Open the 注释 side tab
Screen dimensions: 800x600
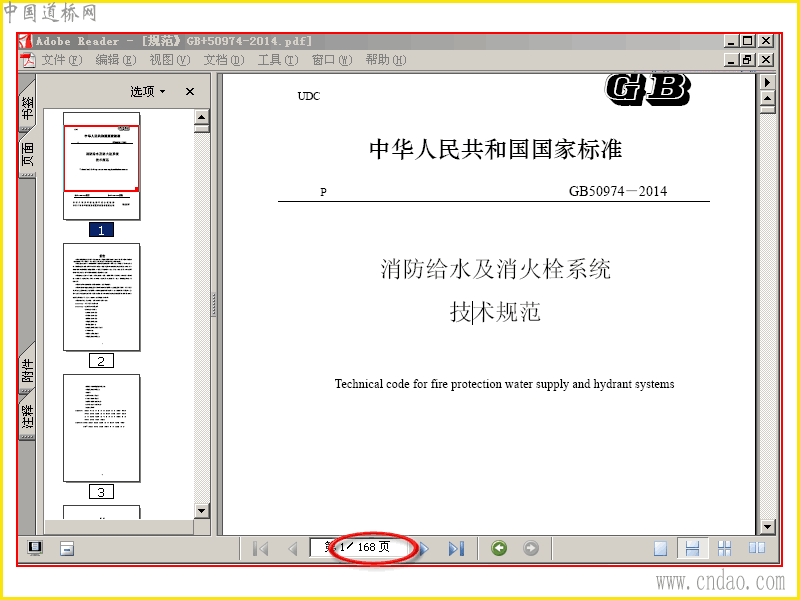(27, 416)
